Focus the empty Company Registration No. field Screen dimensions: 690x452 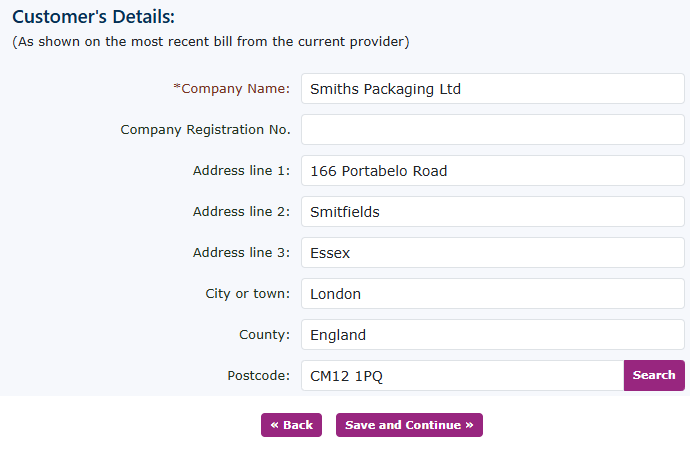492,129
